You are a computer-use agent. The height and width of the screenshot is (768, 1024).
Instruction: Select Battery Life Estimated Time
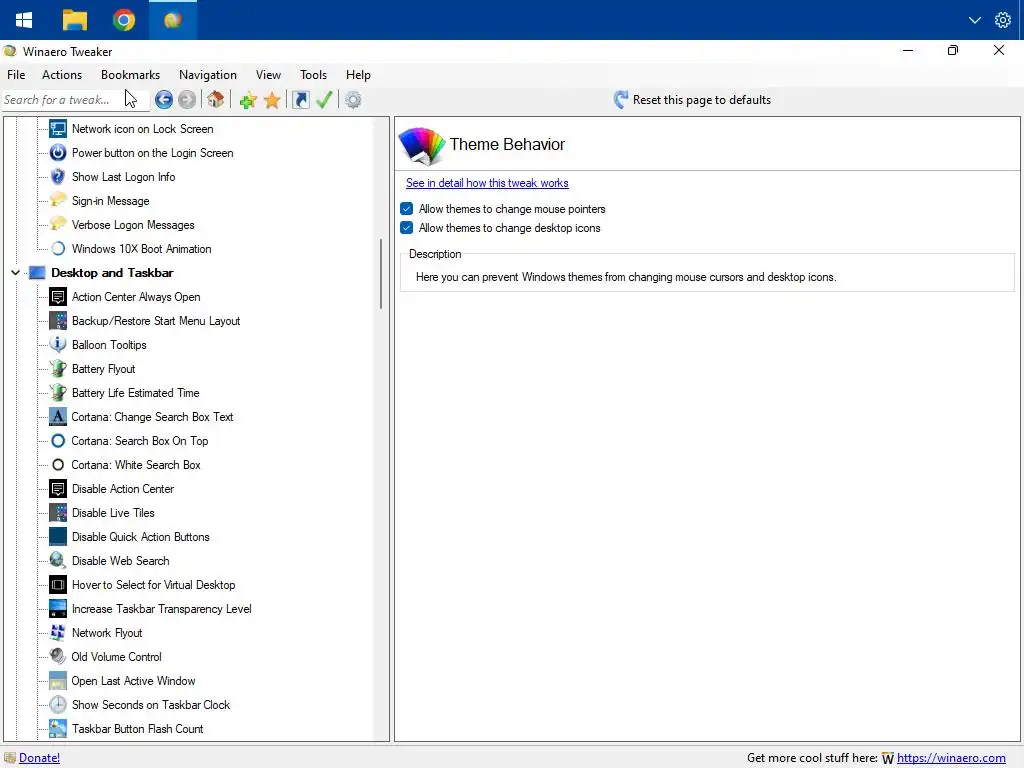point(136,393)
